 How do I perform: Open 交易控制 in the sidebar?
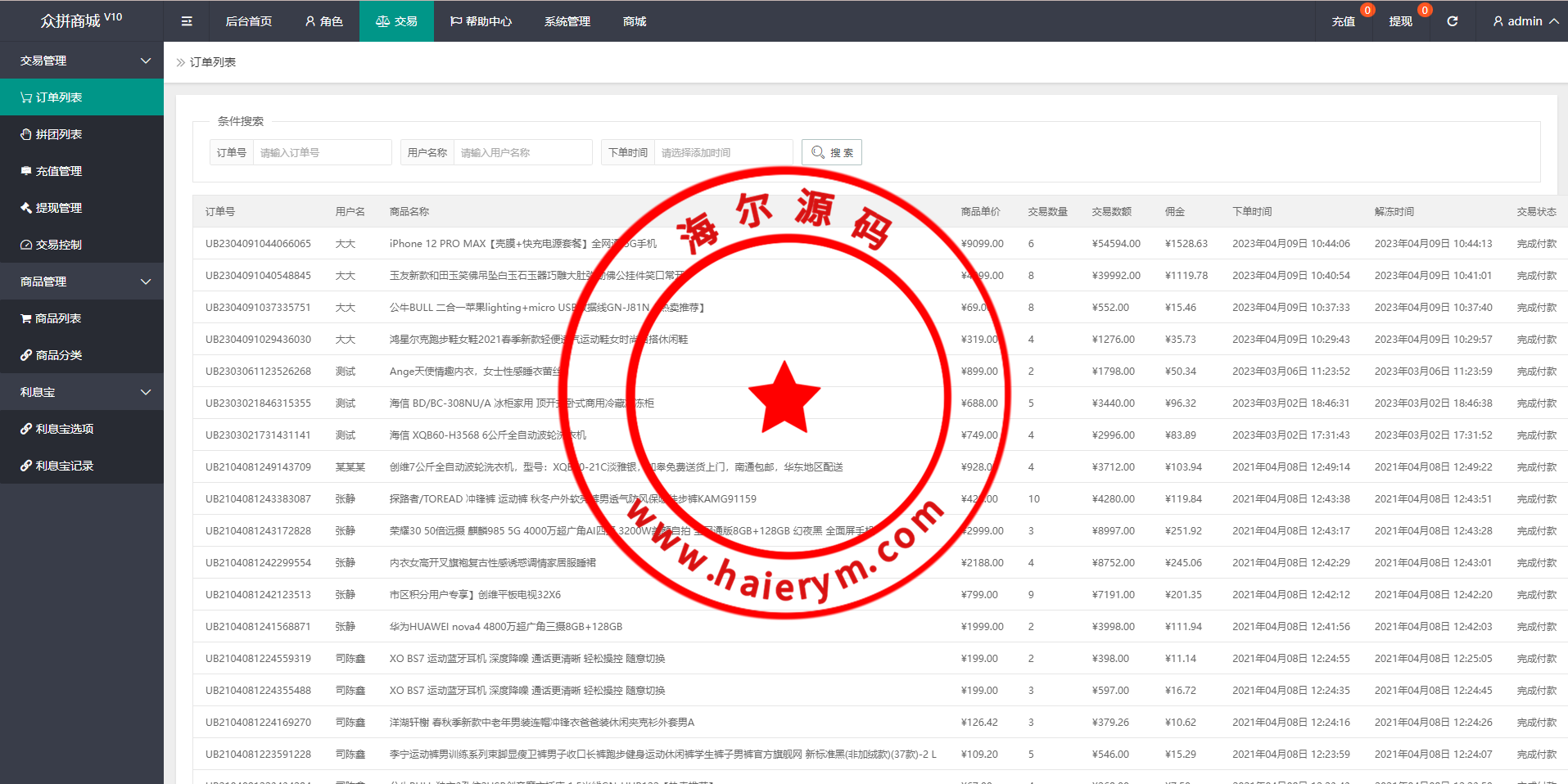[x=58, y=245]
